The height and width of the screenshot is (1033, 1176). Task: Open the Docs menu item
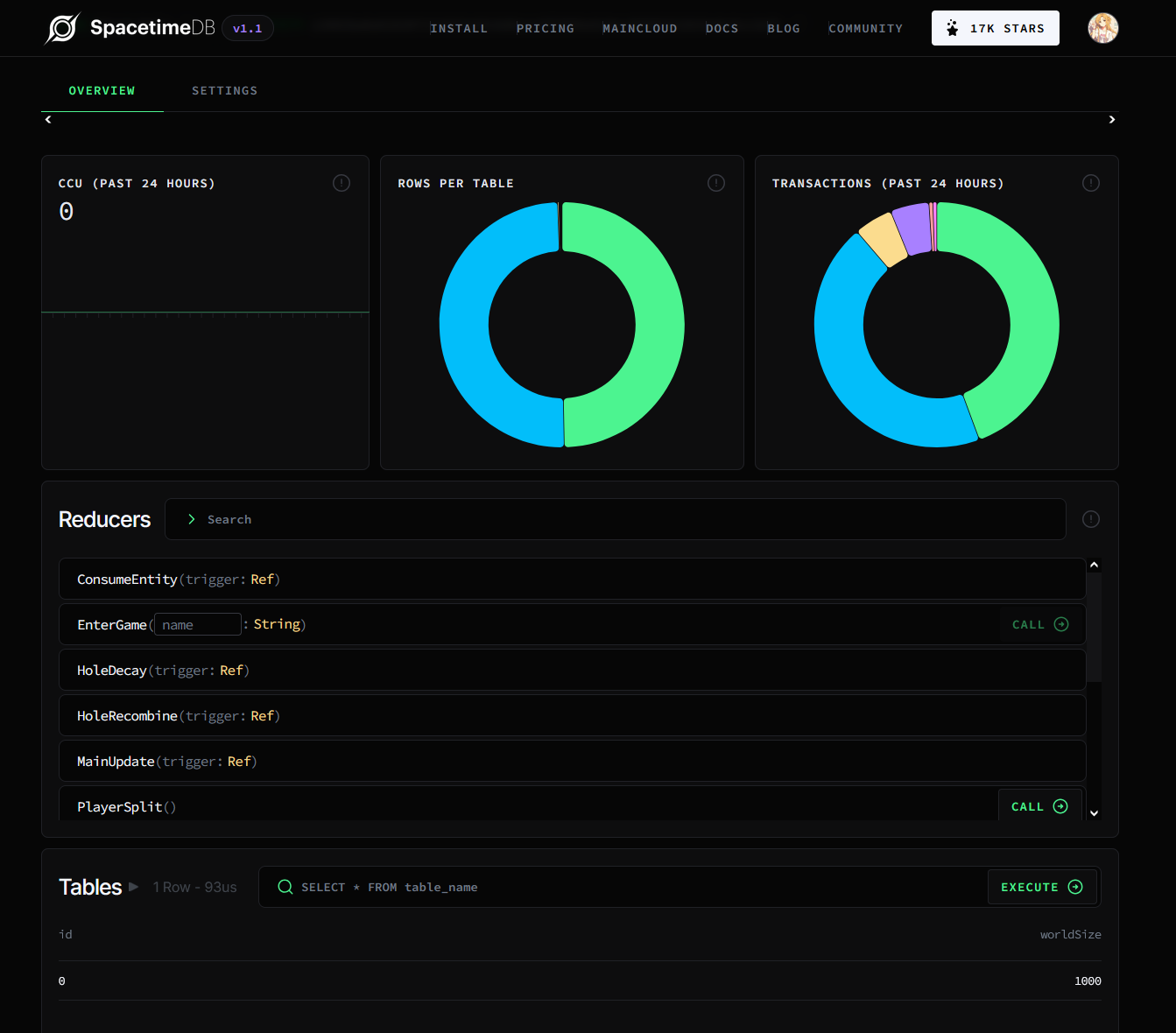(x=722, y=29)
